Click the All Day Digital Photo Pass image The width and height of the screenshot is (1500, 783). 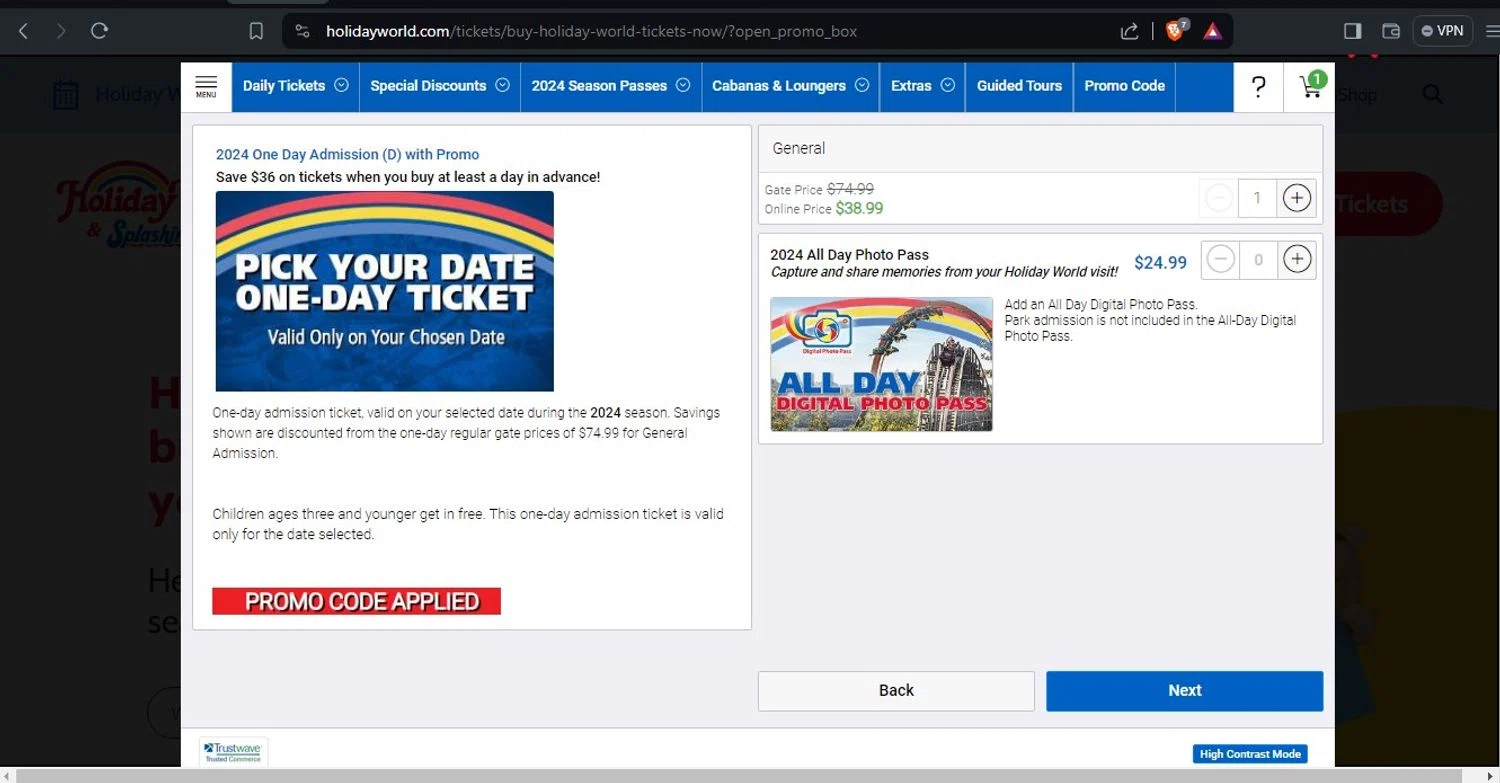tap(882, 364)
